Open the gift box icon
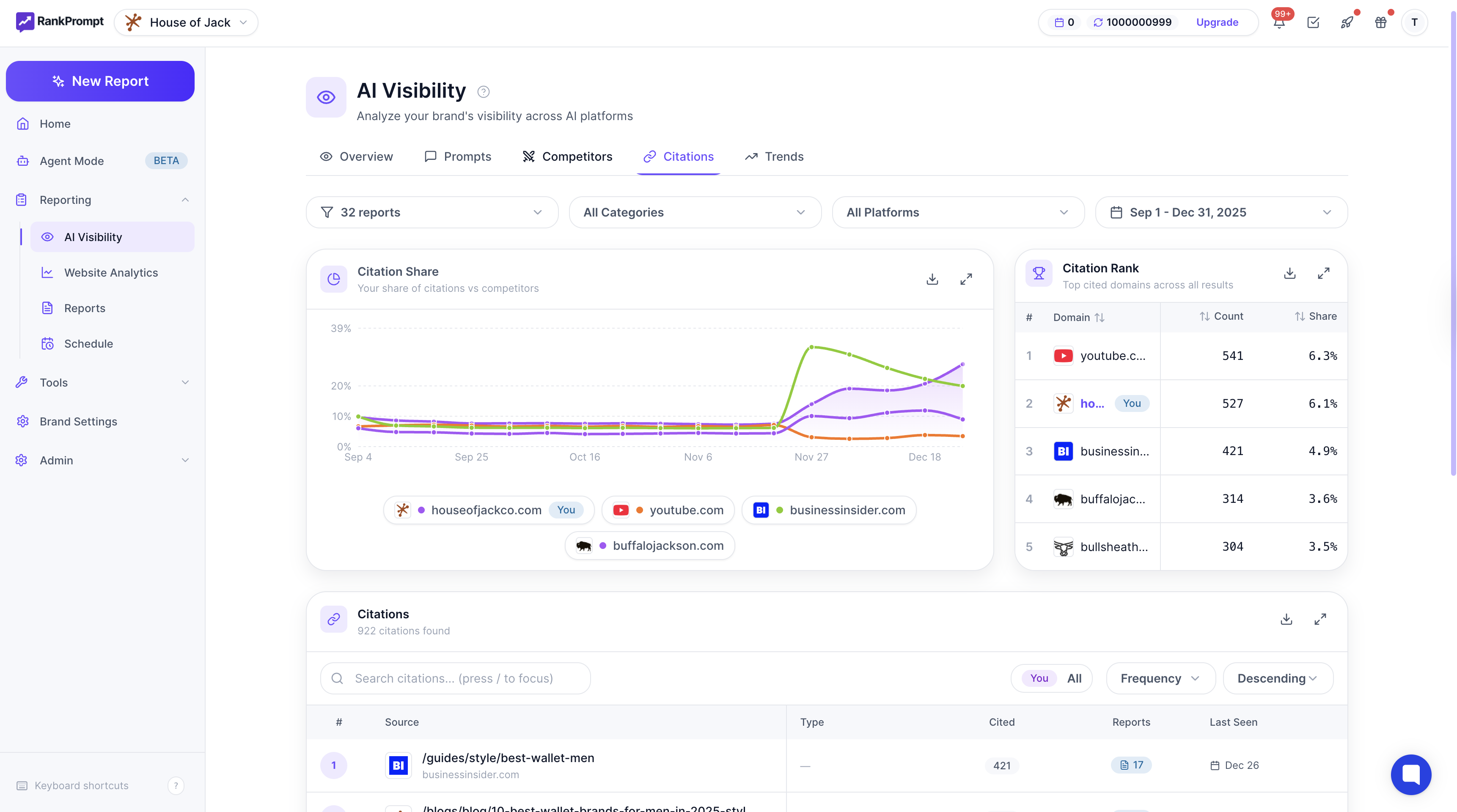Screen dimensions: 1457x812 point(1381,22)
